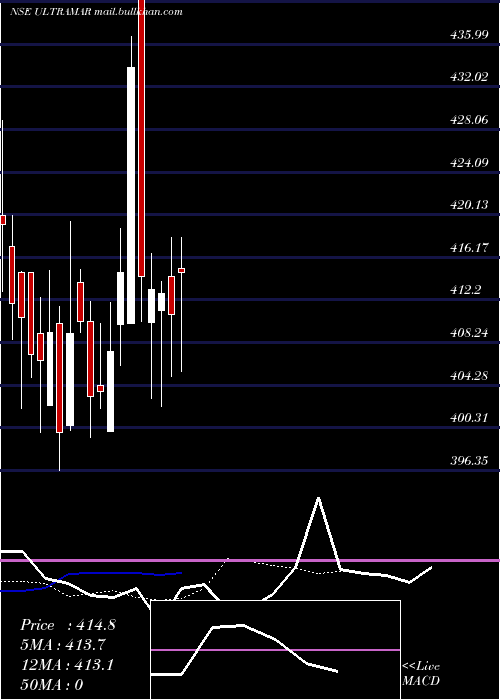
Task: Click the tall red candlestick reaching chart top
Action: [x=142, y=138]
